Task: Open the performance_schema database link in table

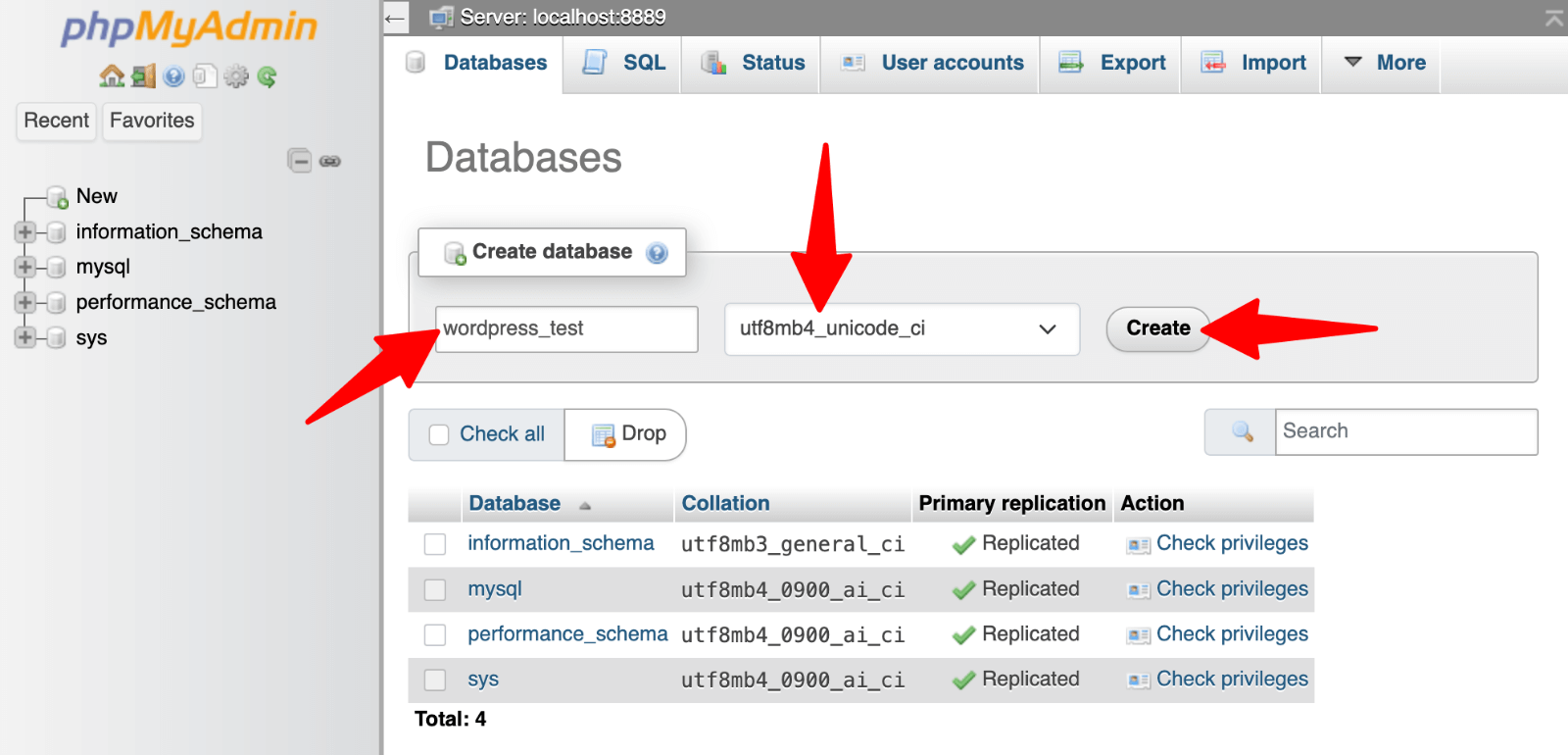Action: (567, 634)
